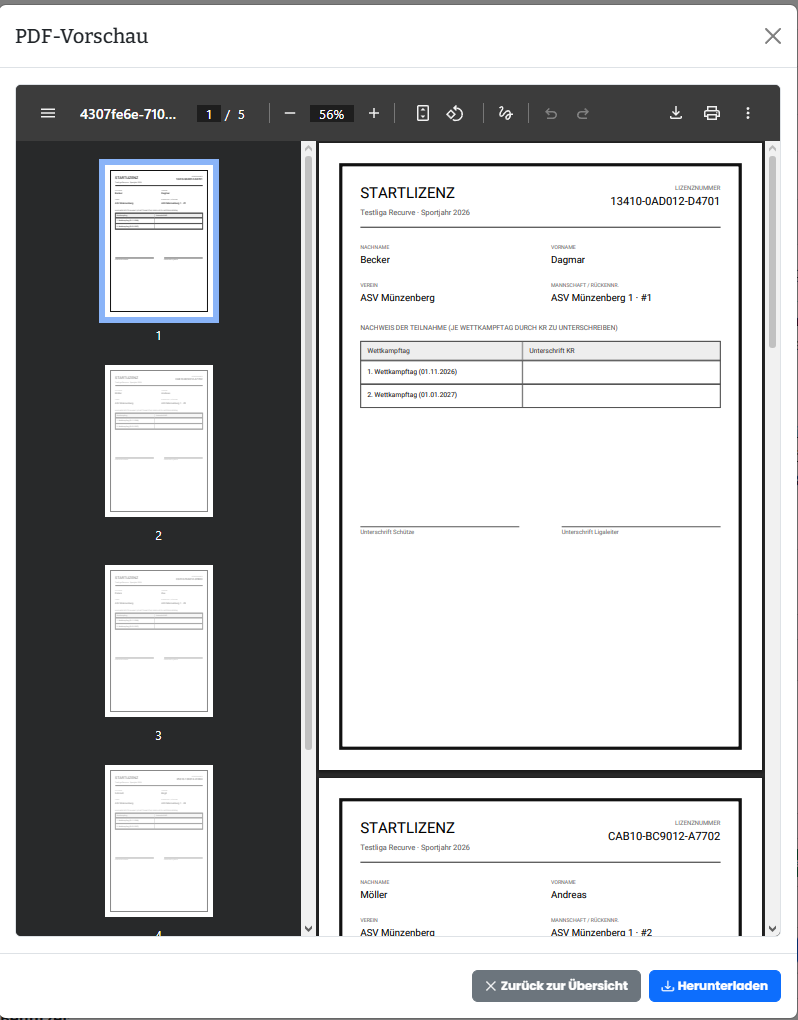Click the document view scrollbar thumb
798x1020 pixels.
(773, 252)
